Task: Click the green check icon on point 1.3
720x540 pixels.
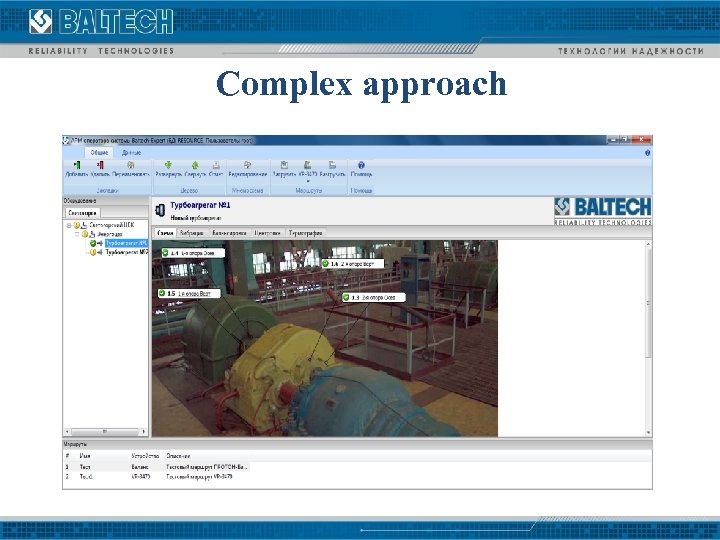Action: coord(346,298)
